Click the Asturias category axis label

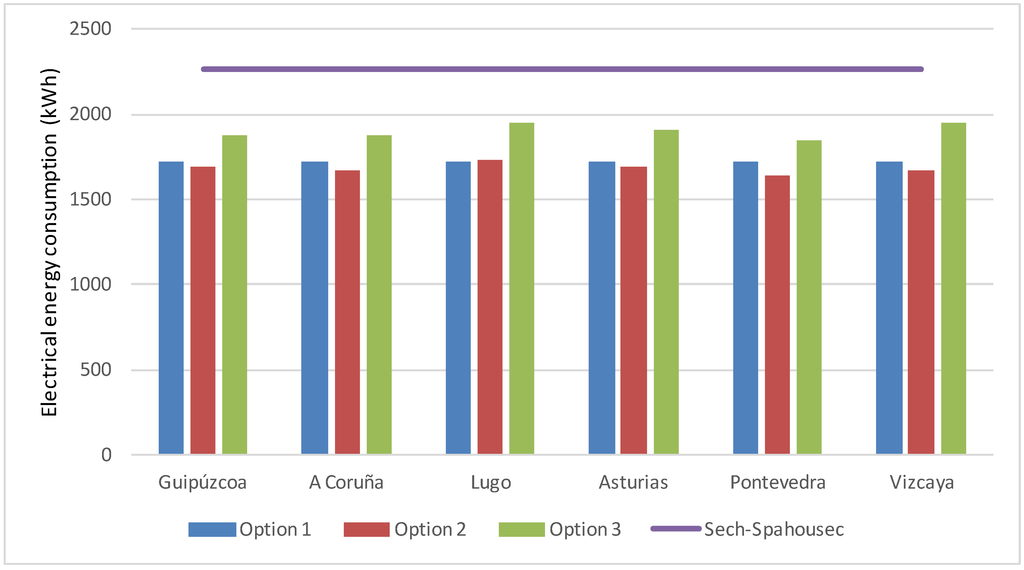tap(634, 483)
